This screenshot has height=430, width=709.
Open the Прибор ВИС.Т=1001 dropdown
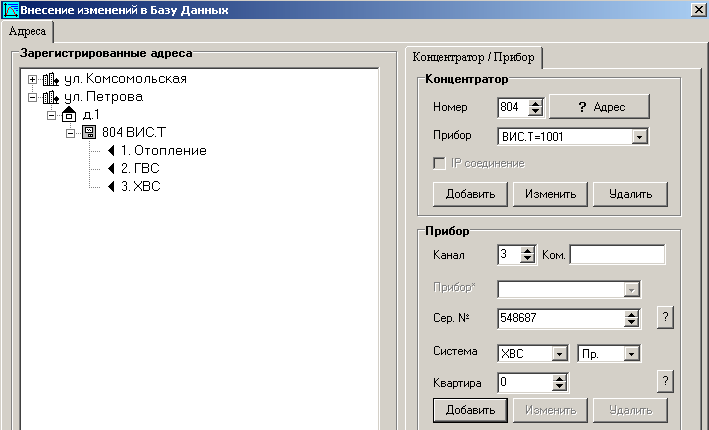(639, 137)
